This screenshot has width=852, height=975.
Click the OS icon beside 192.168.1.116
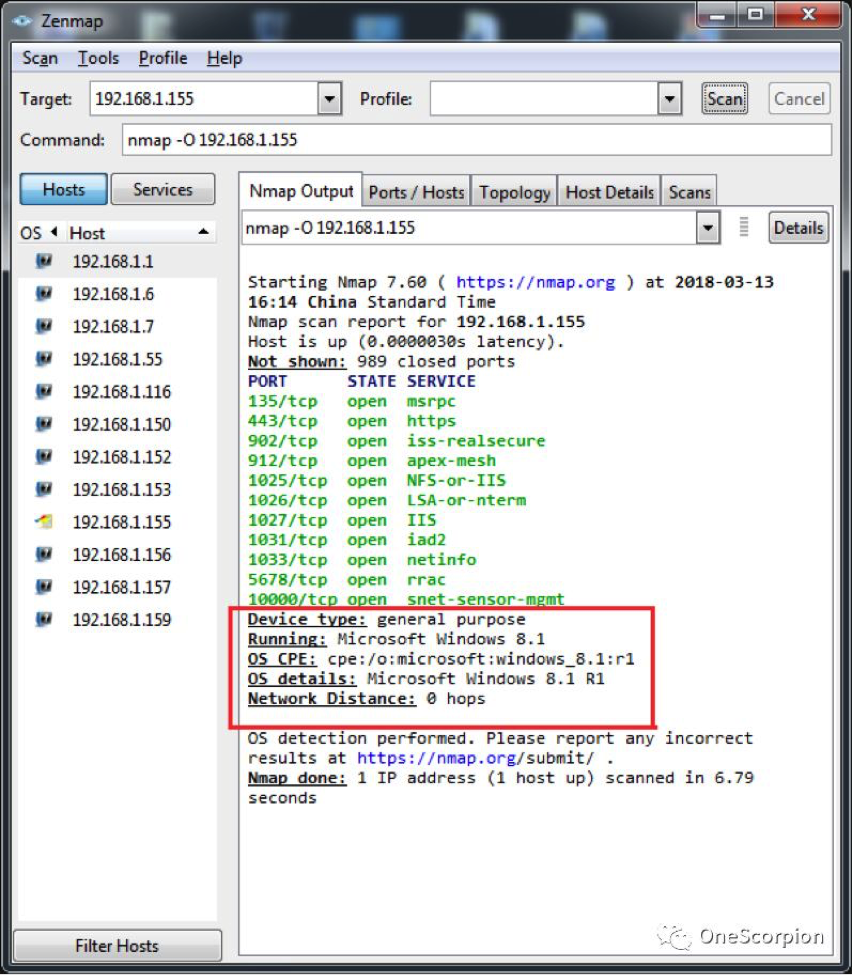click(44, 392)
